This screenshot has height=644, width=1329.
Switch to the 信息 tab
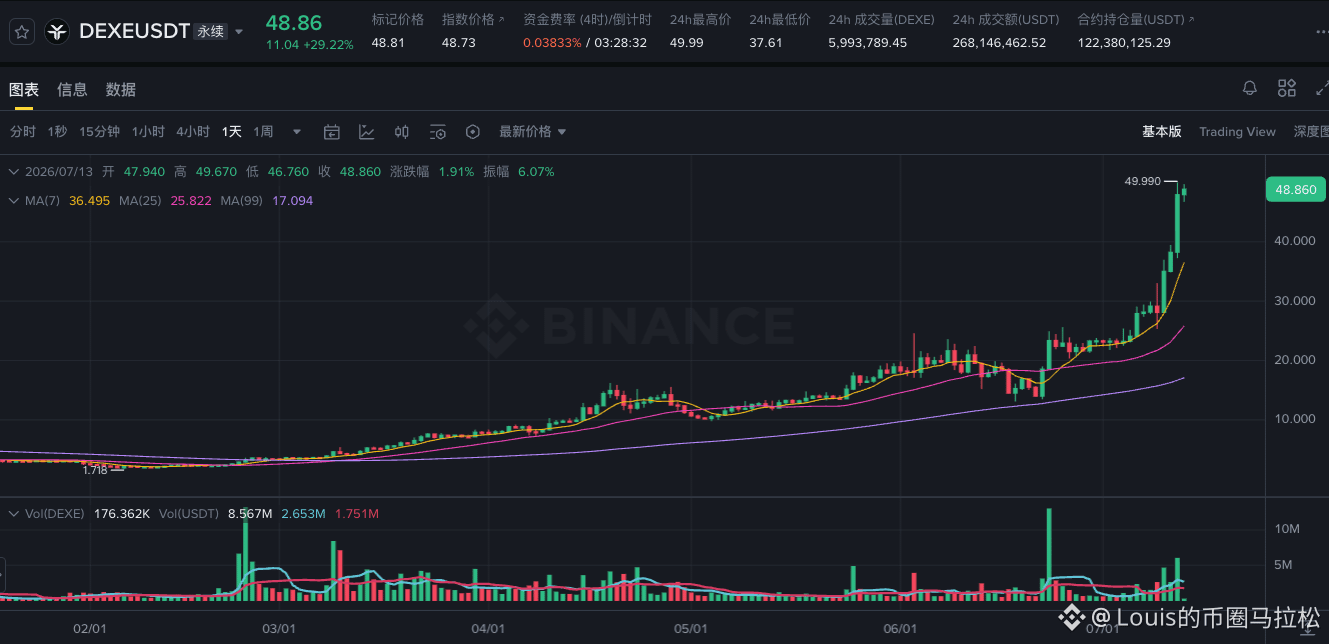(x=72, y=89)
